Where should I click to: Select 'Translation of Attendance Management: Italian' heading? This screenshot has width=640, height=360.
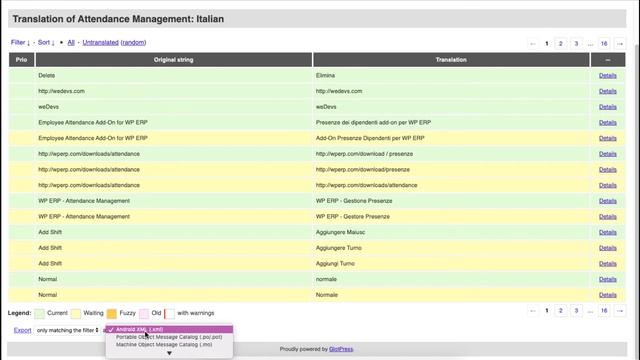click(118, 19)
